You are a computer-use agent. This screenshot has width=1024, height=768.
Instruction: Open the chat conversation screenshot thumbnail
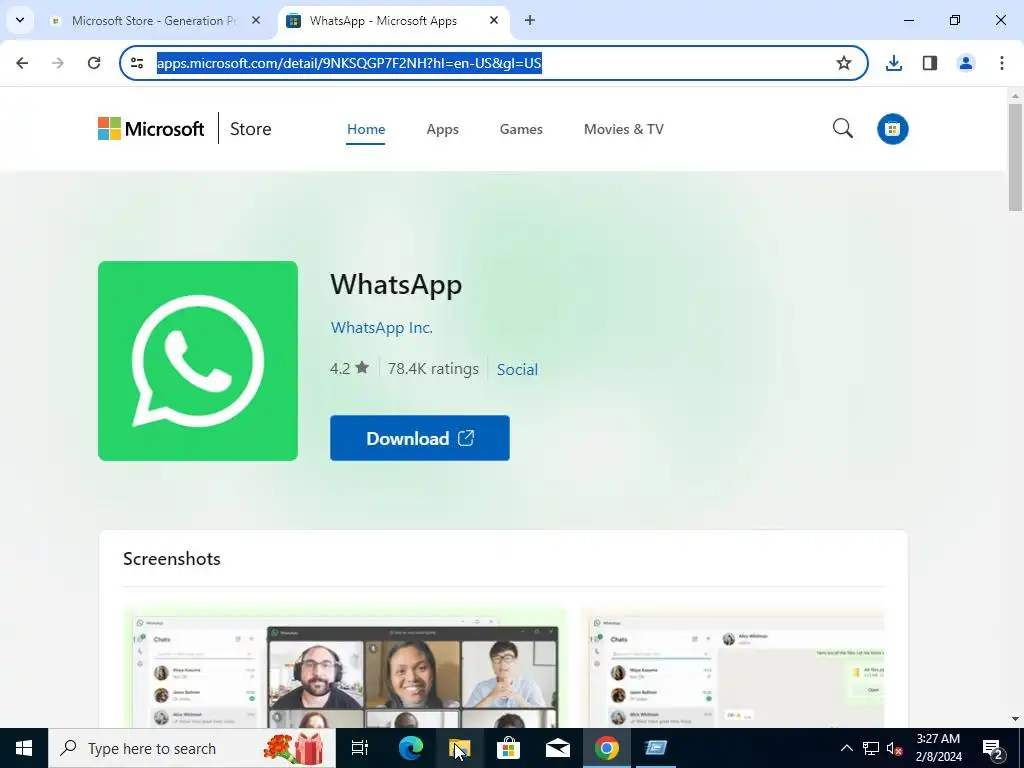[733, 667]
